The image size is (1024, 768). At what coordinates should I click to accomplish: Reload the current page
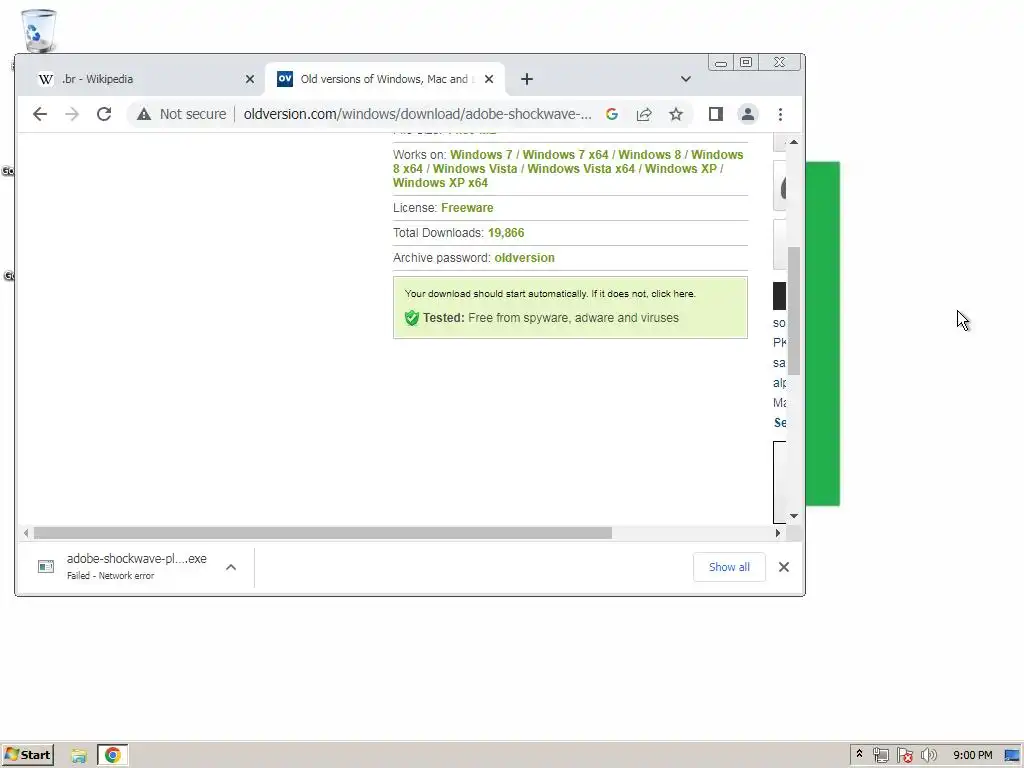click(104, 114)
